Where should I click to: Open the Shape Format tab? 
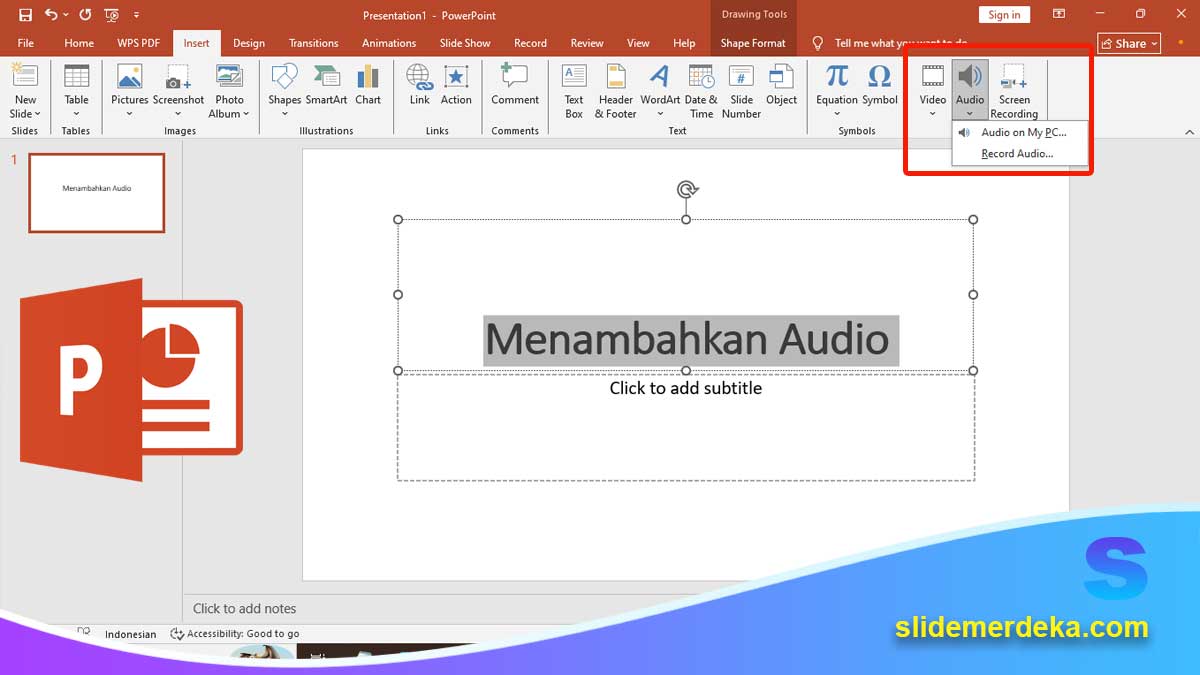click(x=753, y=43)
